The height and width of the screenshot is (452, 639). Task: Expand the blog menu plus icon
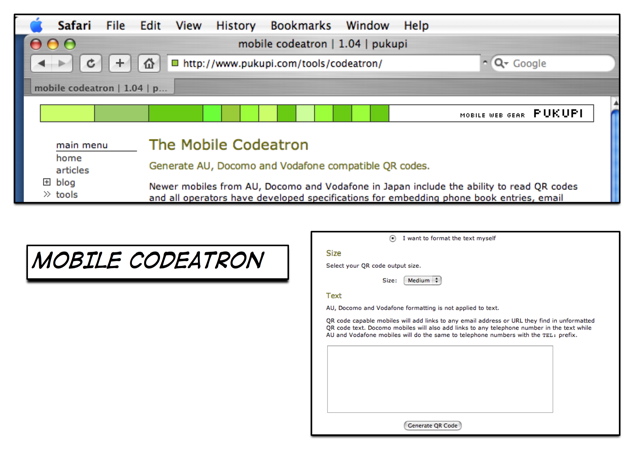[47, 182]
